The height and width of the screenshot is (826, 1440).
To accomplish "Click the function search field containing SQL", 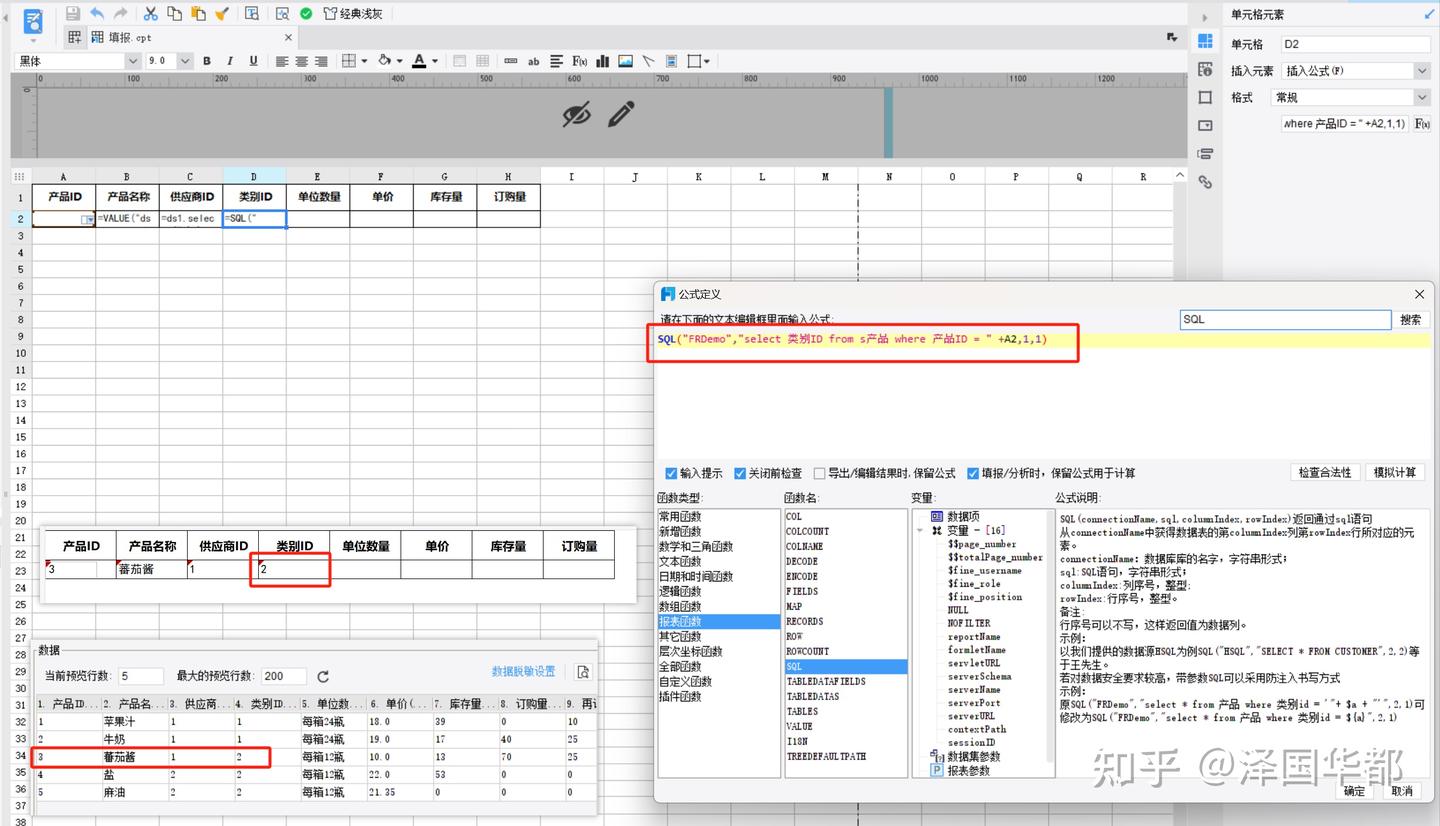I will coord(1285,320).
